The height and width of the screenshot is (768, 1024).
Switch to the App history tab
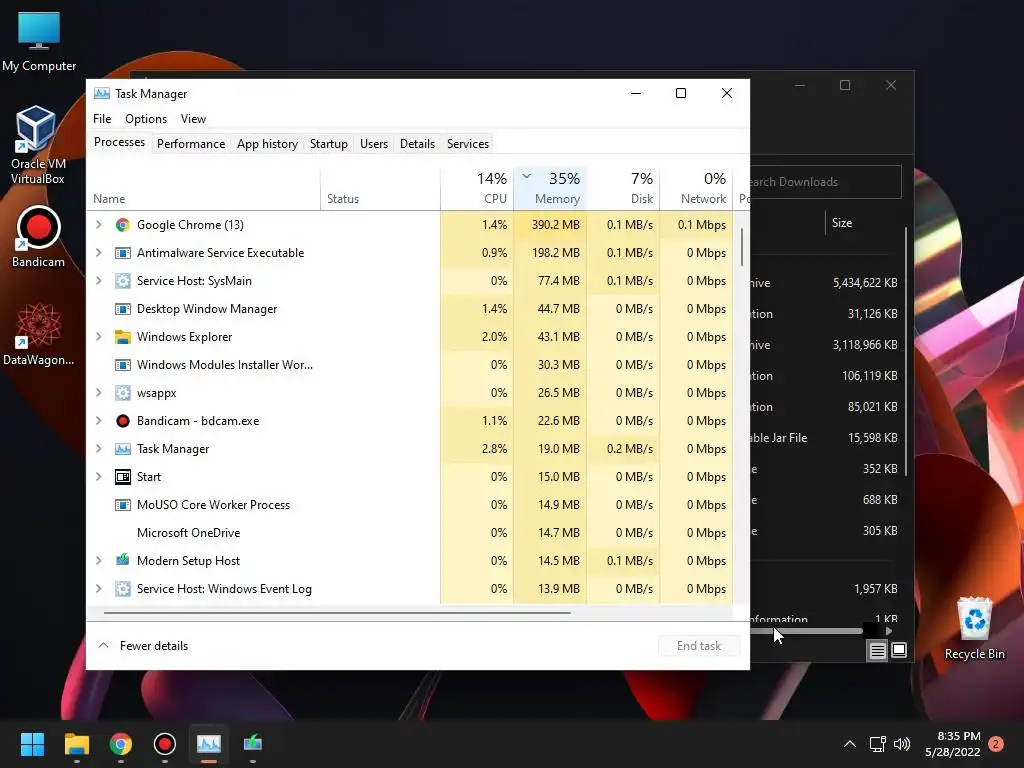tap(267, 144)
